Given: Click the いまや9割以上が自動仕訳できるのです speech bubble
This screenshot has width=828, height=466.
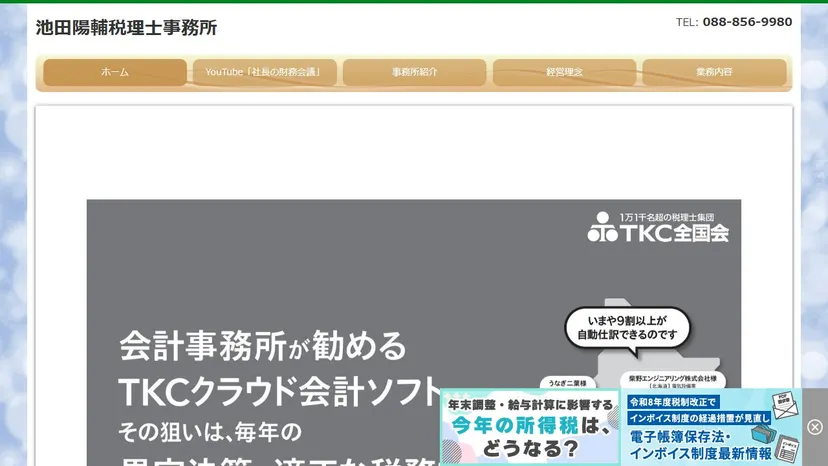Looking at the screenshot, I should (627, 328).
